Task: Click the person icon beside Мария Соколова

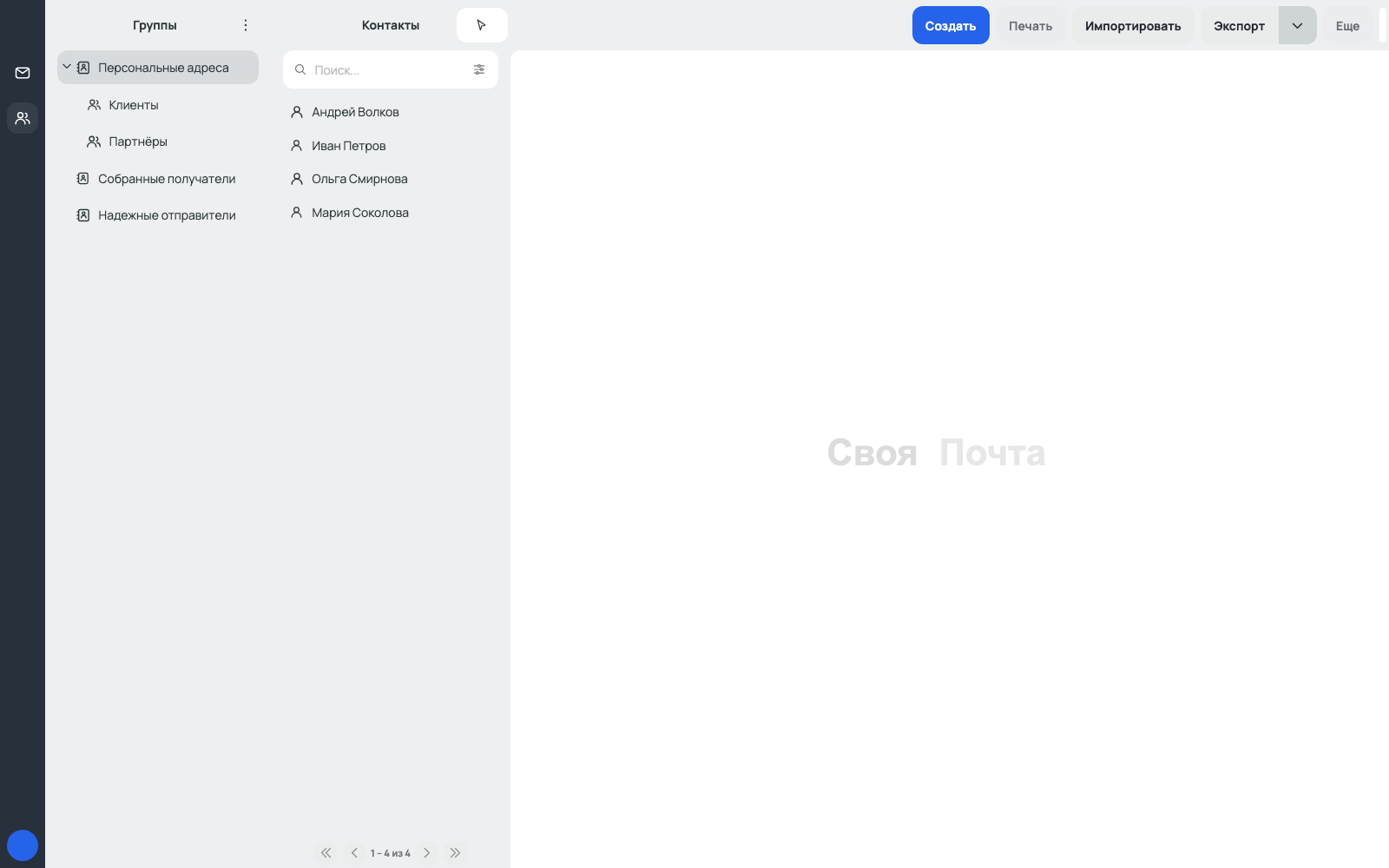Action: coord(297,213)
